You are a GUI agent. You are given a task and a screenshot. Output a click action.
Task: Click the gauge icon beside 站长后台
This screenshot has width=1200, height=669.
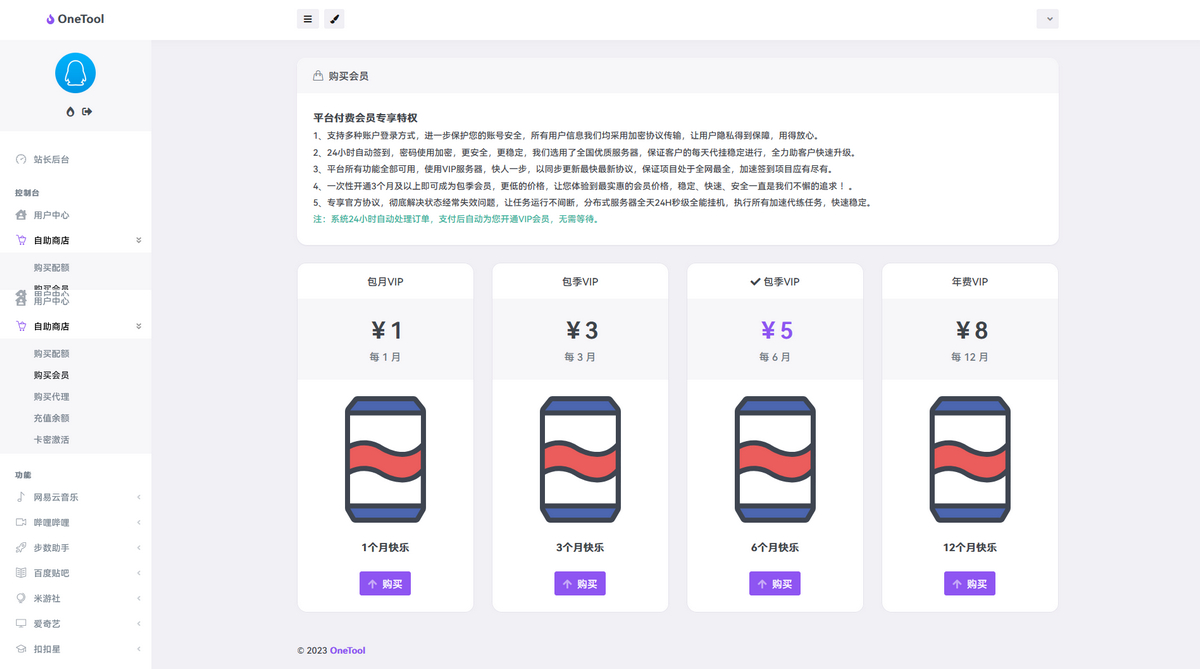21,159
